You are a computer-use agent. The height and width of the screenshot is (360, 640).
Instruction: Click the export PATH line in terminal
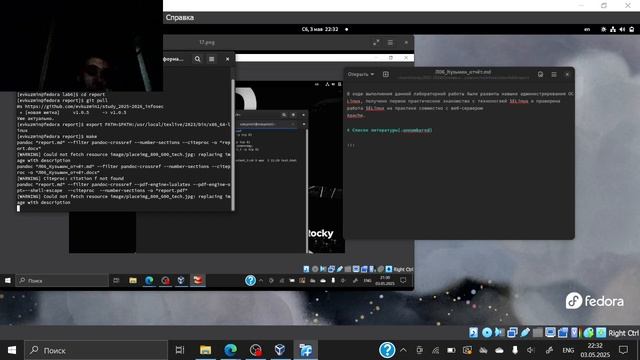click(124, 124)
